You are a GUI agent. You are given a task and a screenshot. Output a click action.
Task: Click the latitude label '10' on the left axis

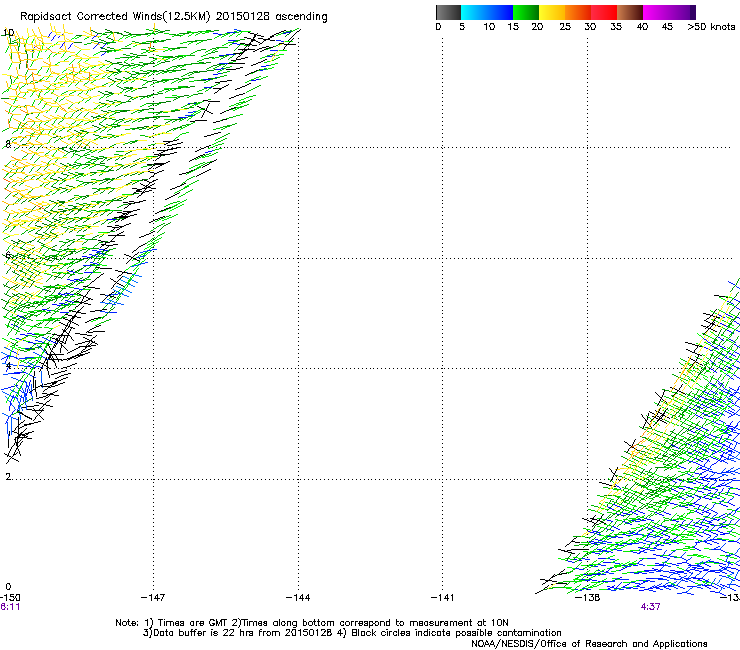coord(8,33)
